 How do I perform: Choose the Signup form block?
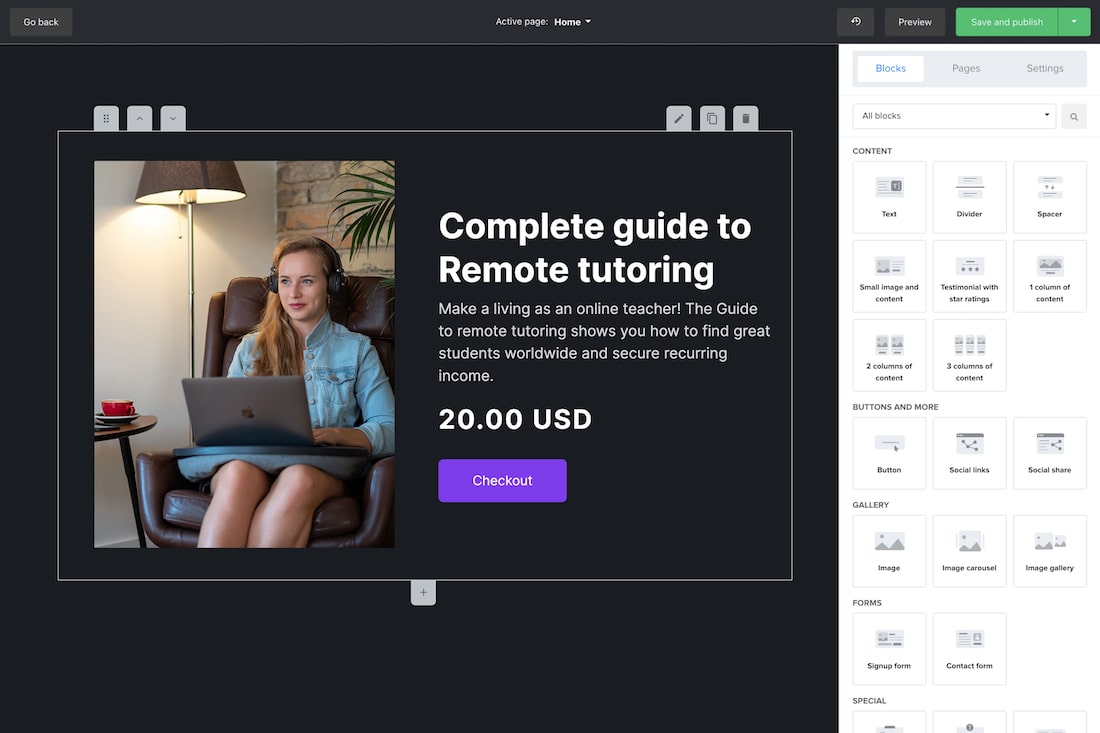(889, 648)
